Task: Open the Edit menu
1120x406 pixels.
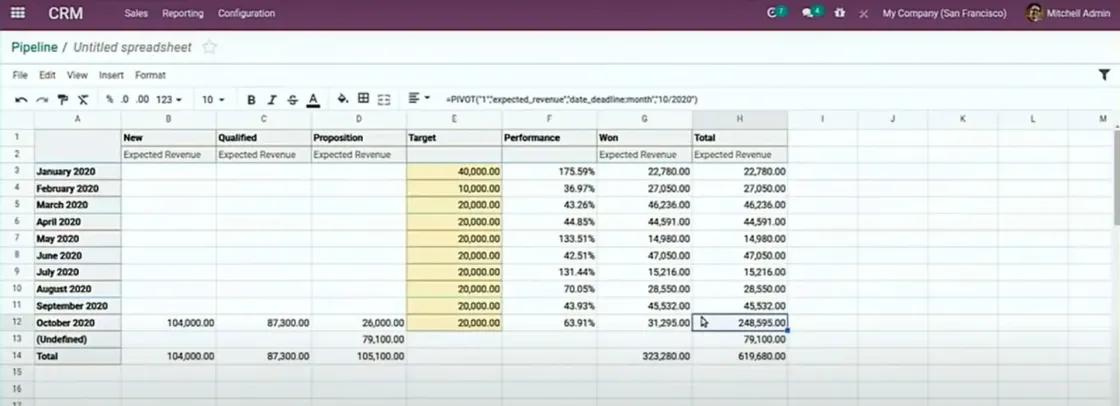Action: pyautogui.click(x=47, y=75)
